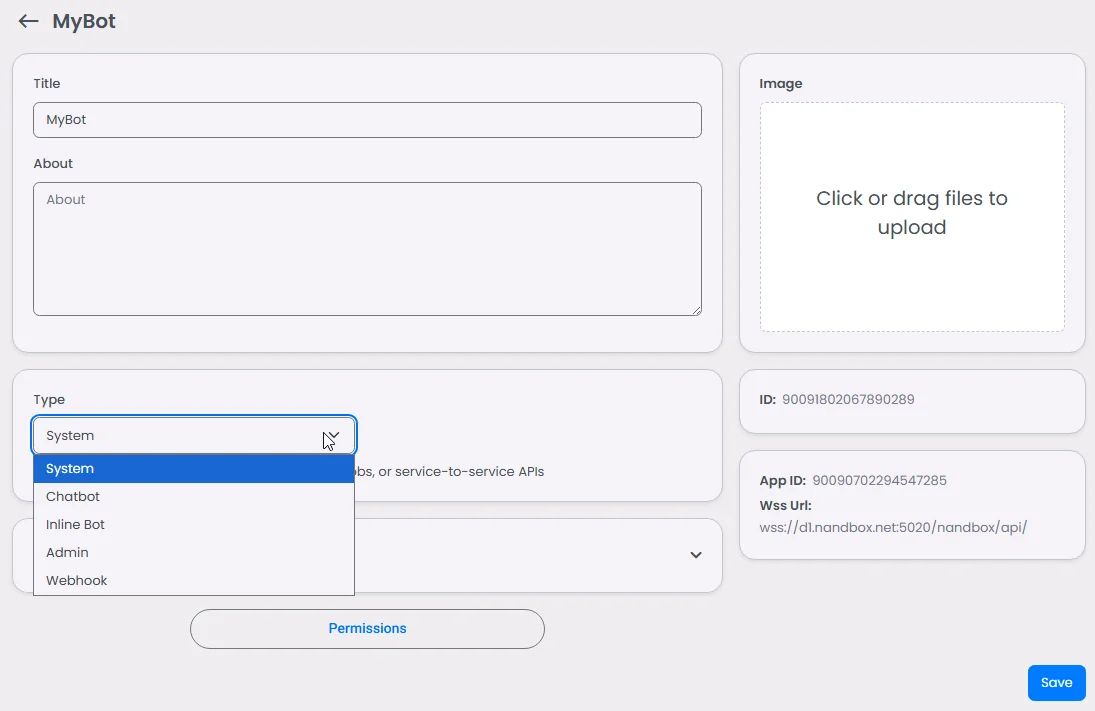This screenshot has width=1095, height=711.
Task: Click the App ID number value
Action: pyautogui.click(x=879, y=481)
